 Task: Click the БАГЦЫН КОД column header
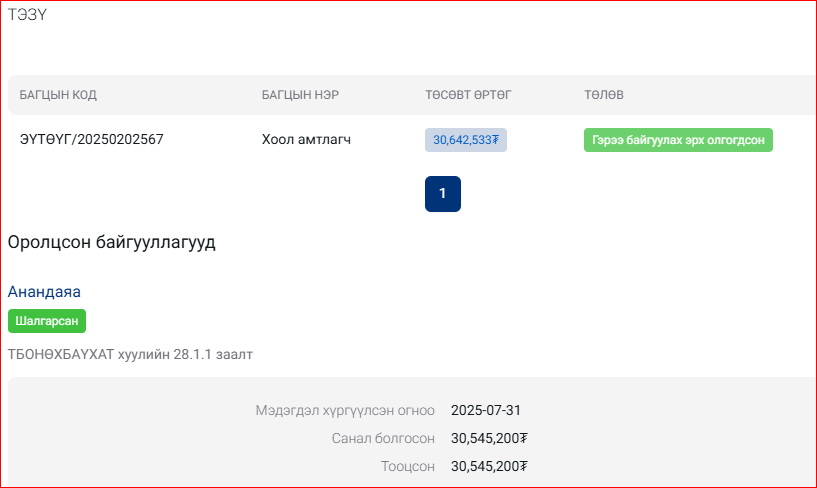58,95
